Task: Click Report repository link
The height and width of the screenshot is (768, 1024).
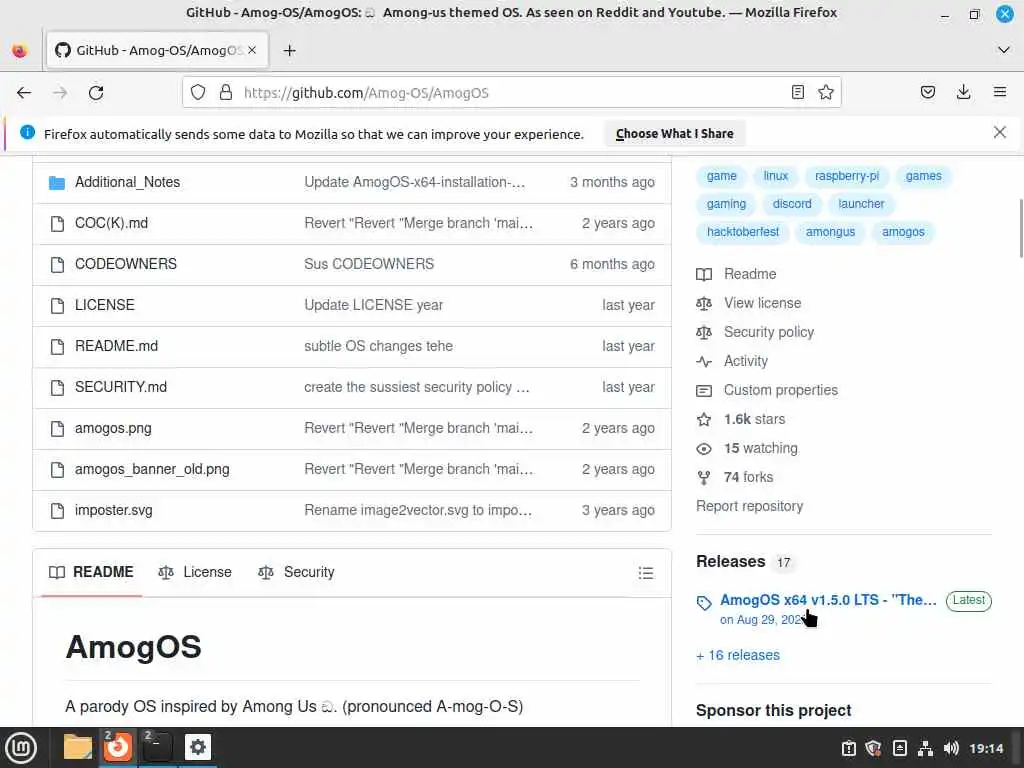Action: (x=749, y=506)
